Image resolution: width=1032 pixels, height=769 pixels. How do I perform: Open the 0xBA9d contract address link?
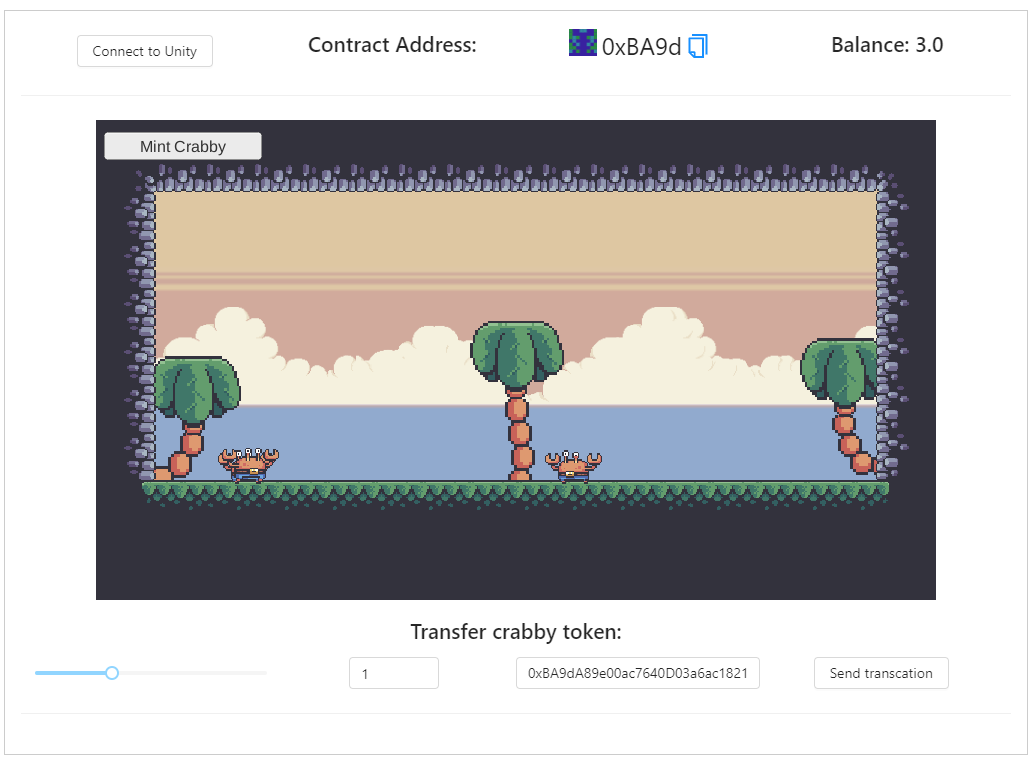pos(640,44)
